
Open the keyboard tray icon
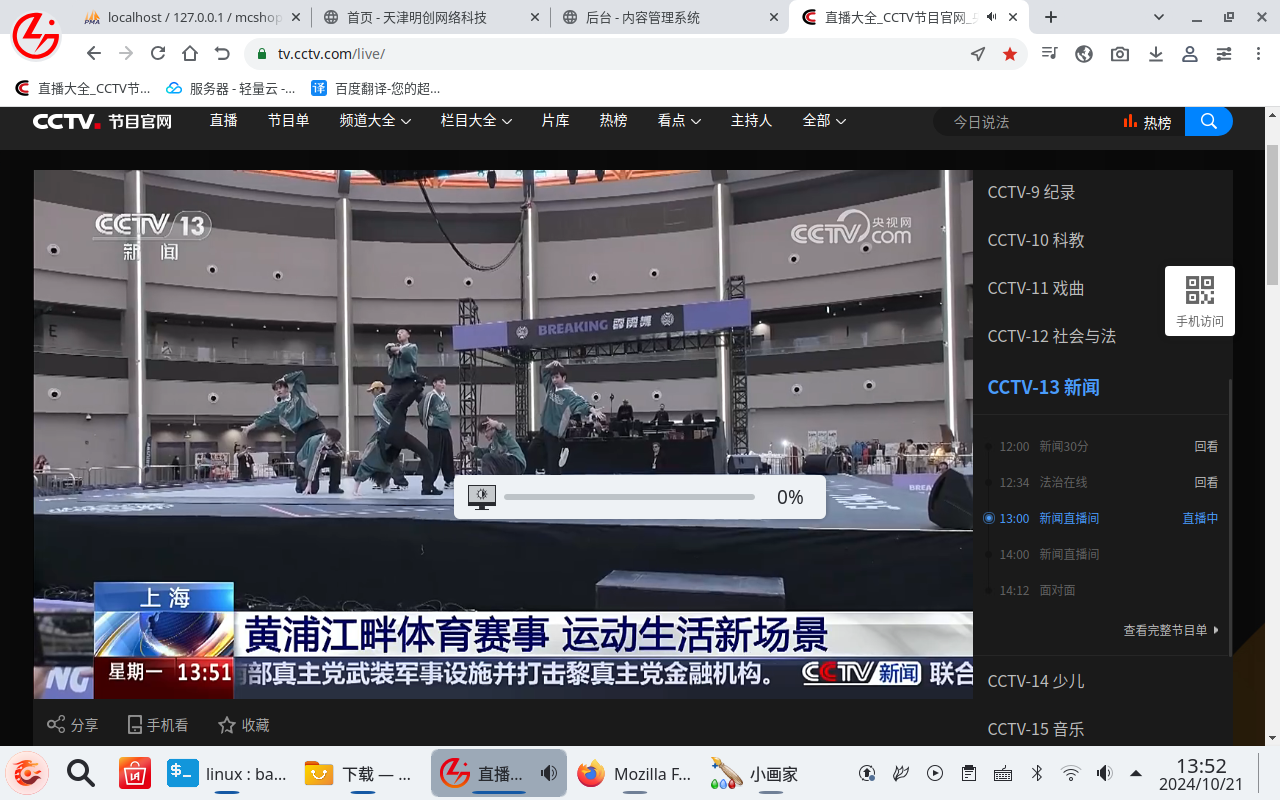1003,773
